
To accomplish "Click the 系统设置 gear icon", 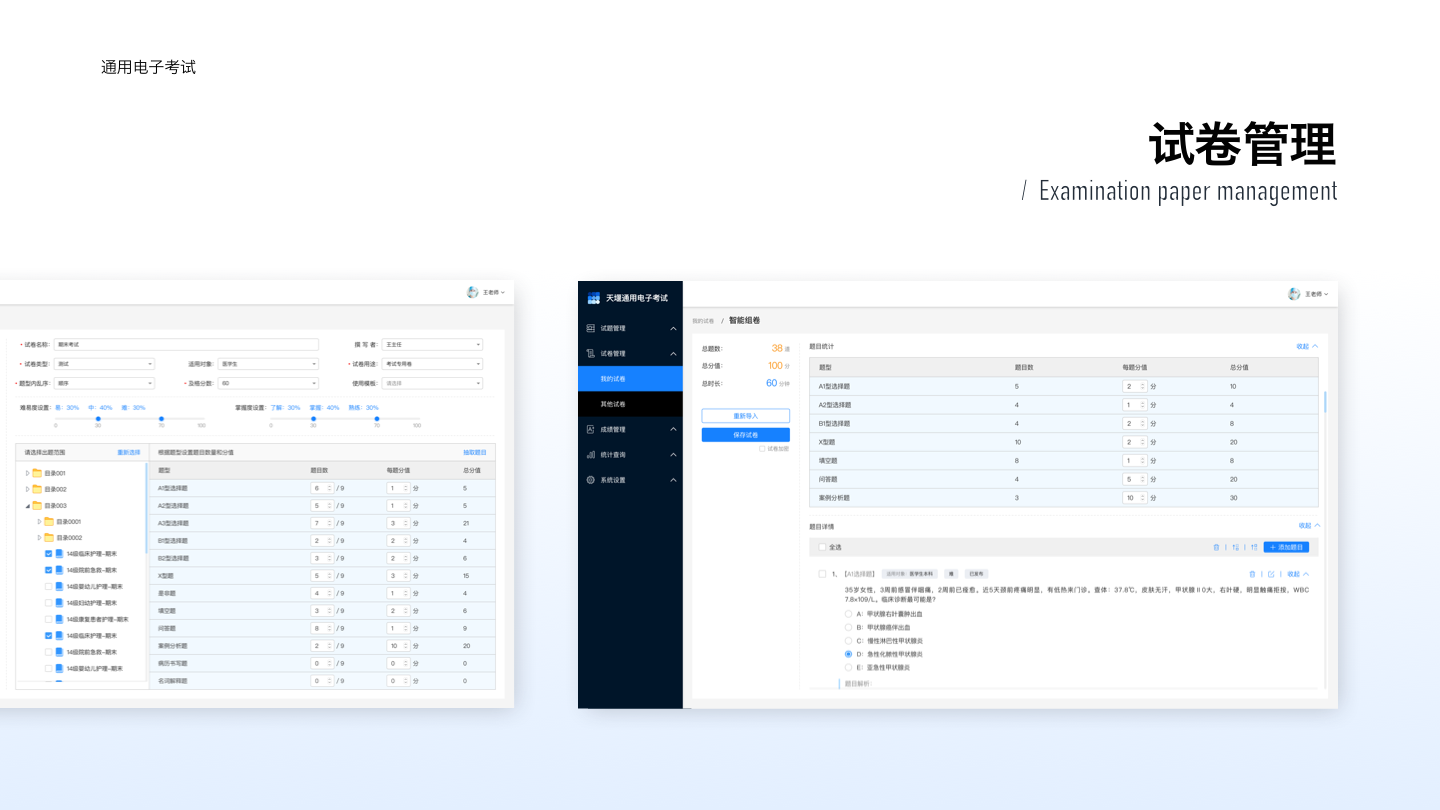I will pyautogui.click(x=591, y=480).
